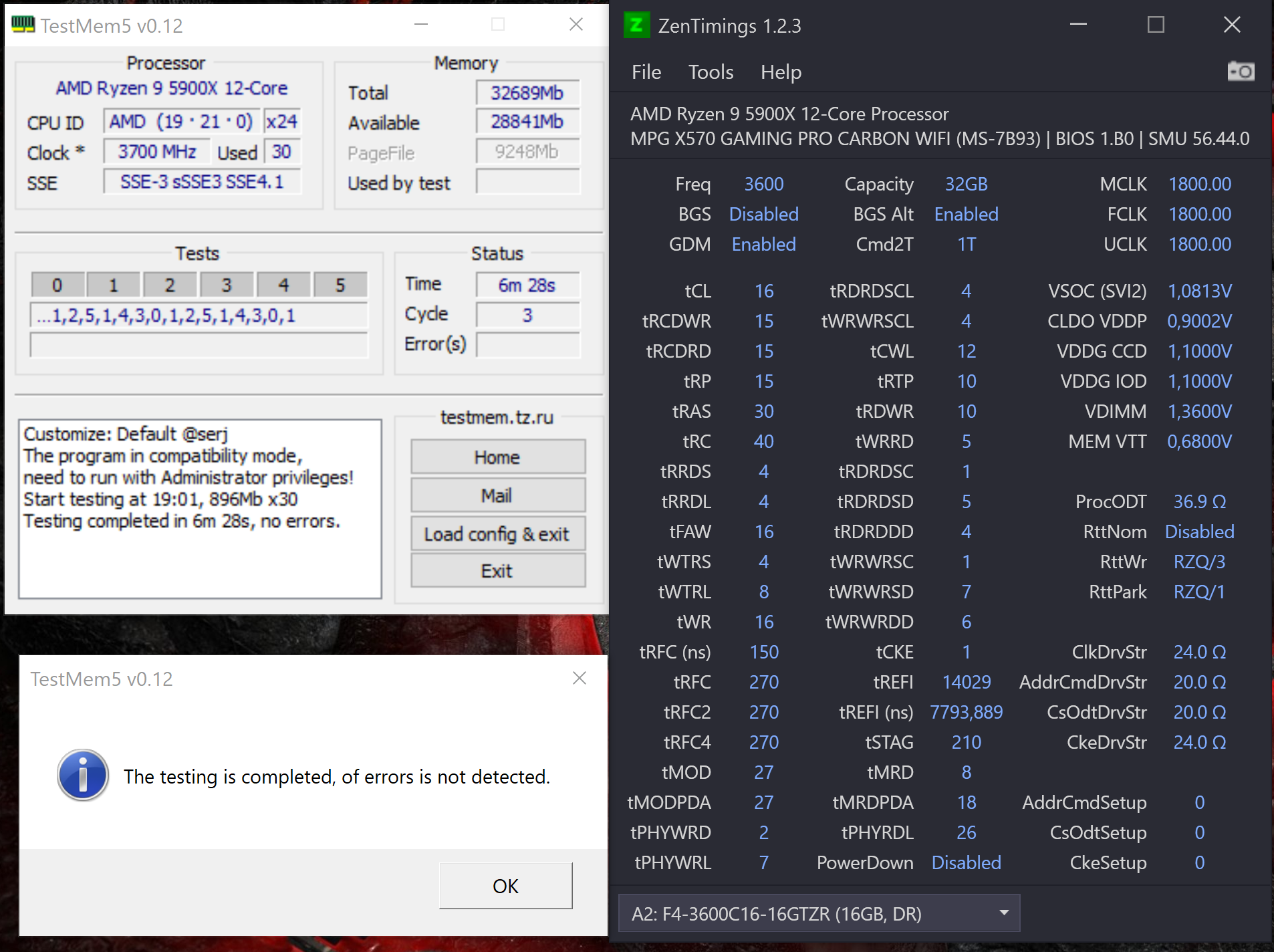Click the ProcODT 36.9 Ω value

pyautogui.click(x=1200, y=501)
